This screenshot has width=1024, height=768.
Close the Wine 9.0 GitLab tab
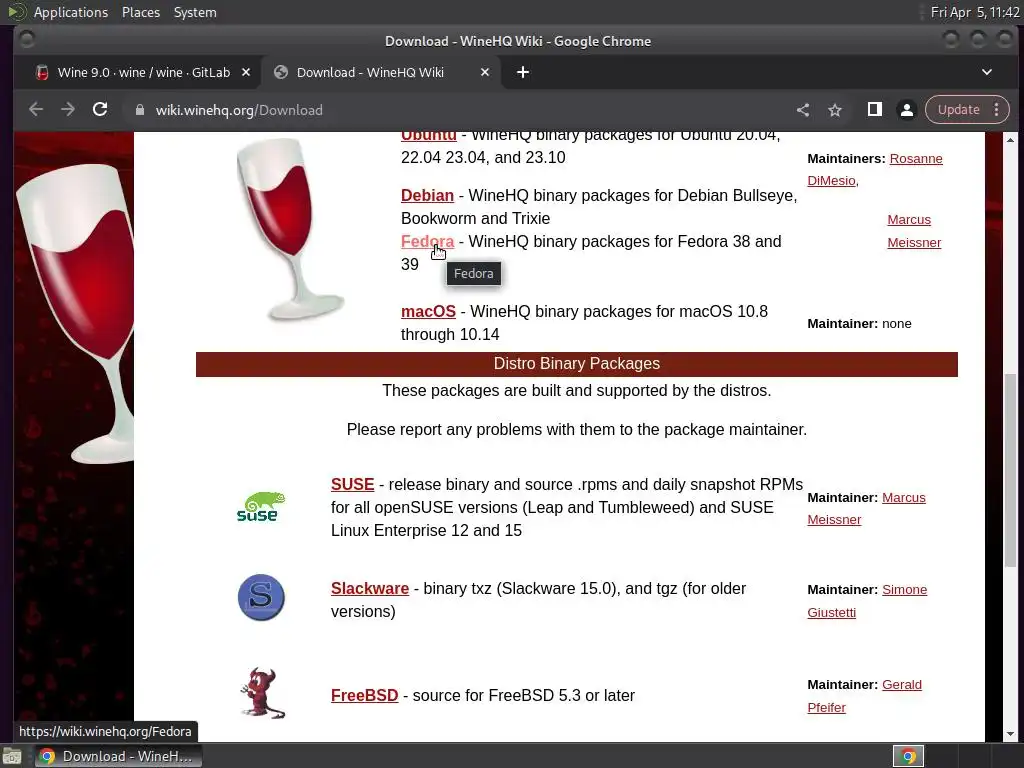(246, 72)
